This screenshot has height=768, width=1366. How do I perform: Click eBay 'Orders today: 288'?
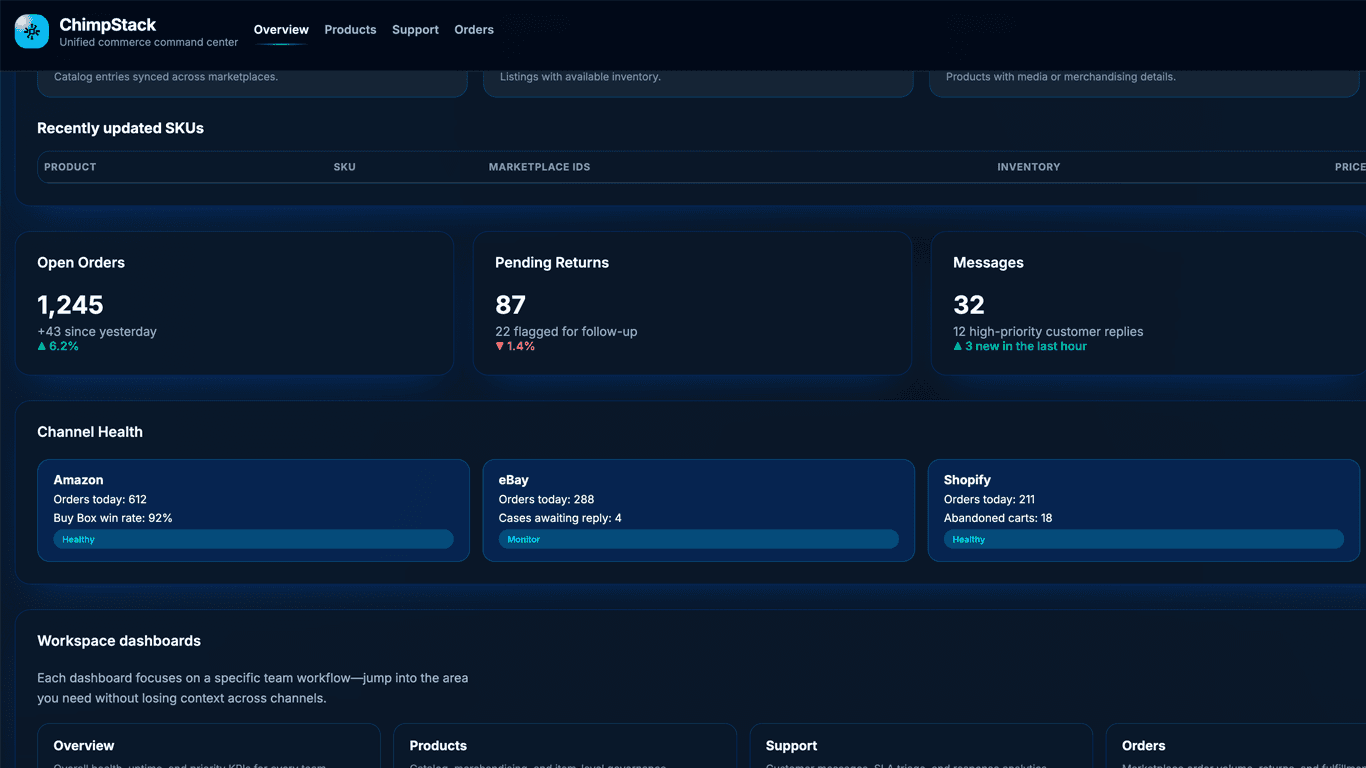[546, 499]
